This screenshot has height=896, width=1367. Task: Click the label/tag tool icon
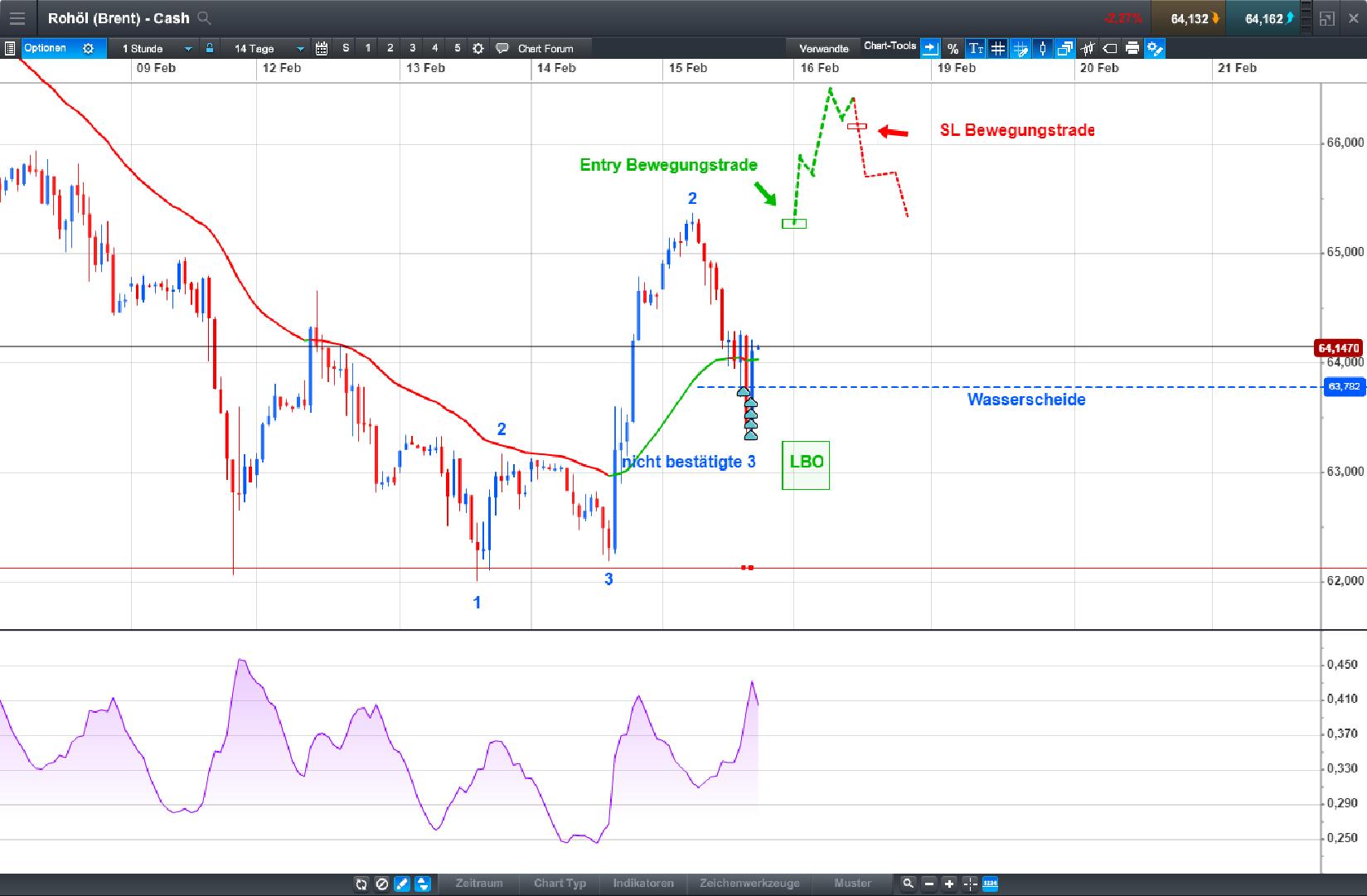(x=1109, y=49)
